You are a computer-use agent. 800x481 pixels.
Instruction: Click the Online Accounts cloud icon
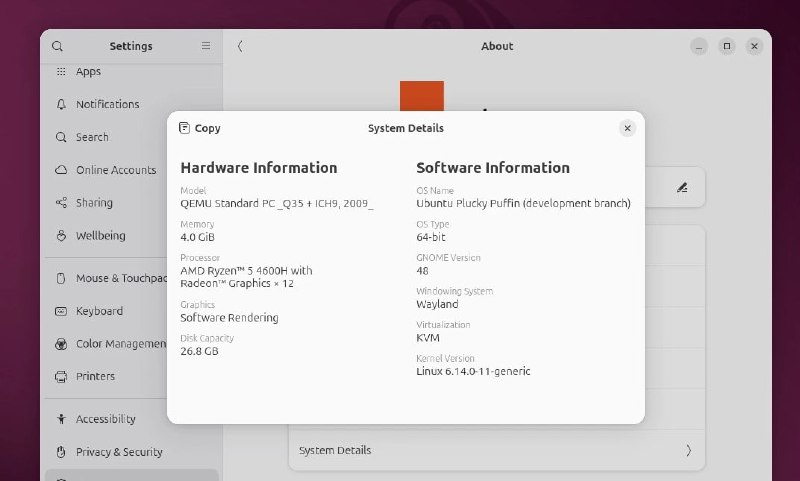(61, 170)
